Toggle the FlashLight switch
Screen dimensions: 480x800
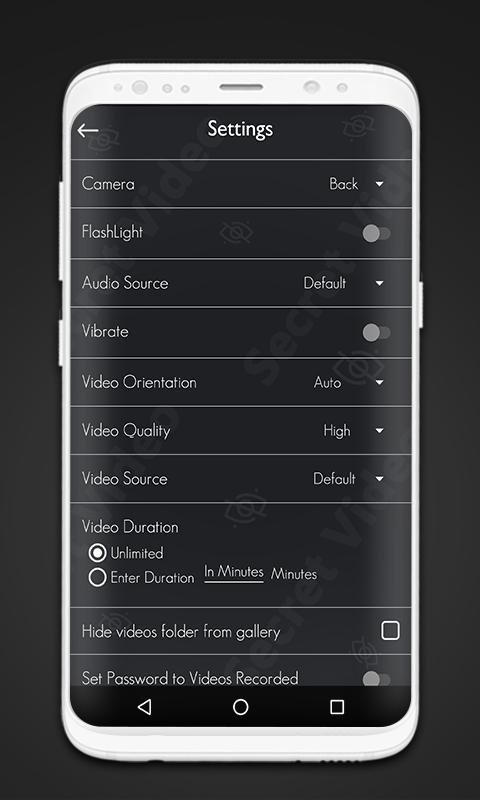click(x=376, y=234)
